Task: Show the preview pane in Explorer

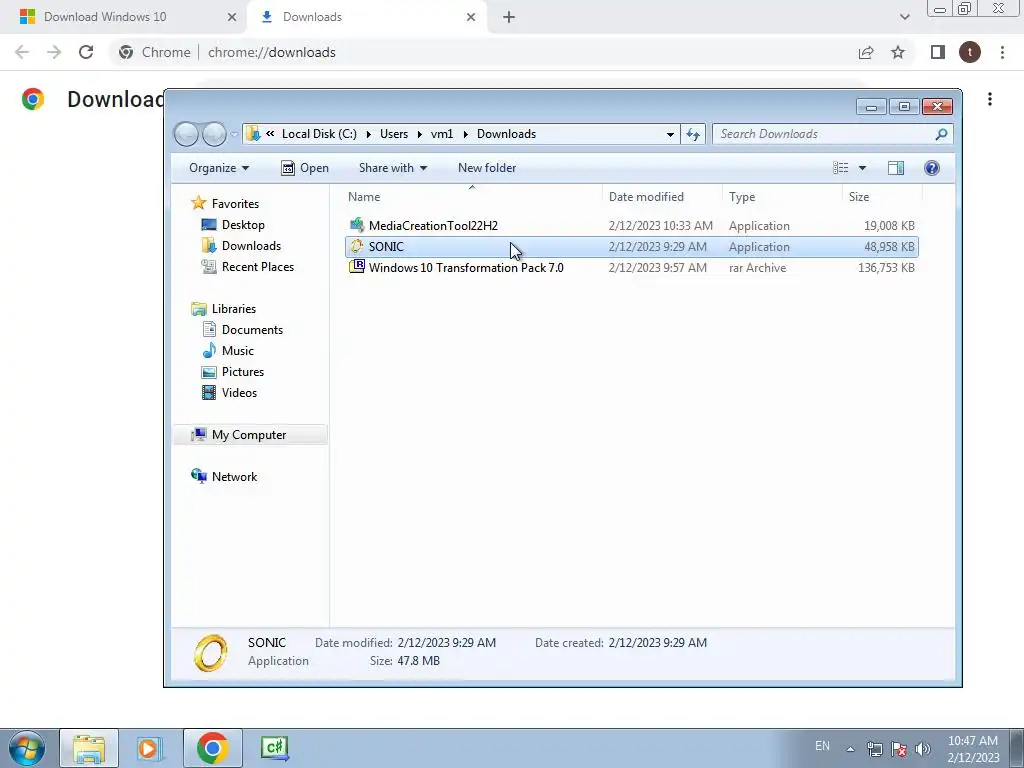Action: click(x=896, y=168)
